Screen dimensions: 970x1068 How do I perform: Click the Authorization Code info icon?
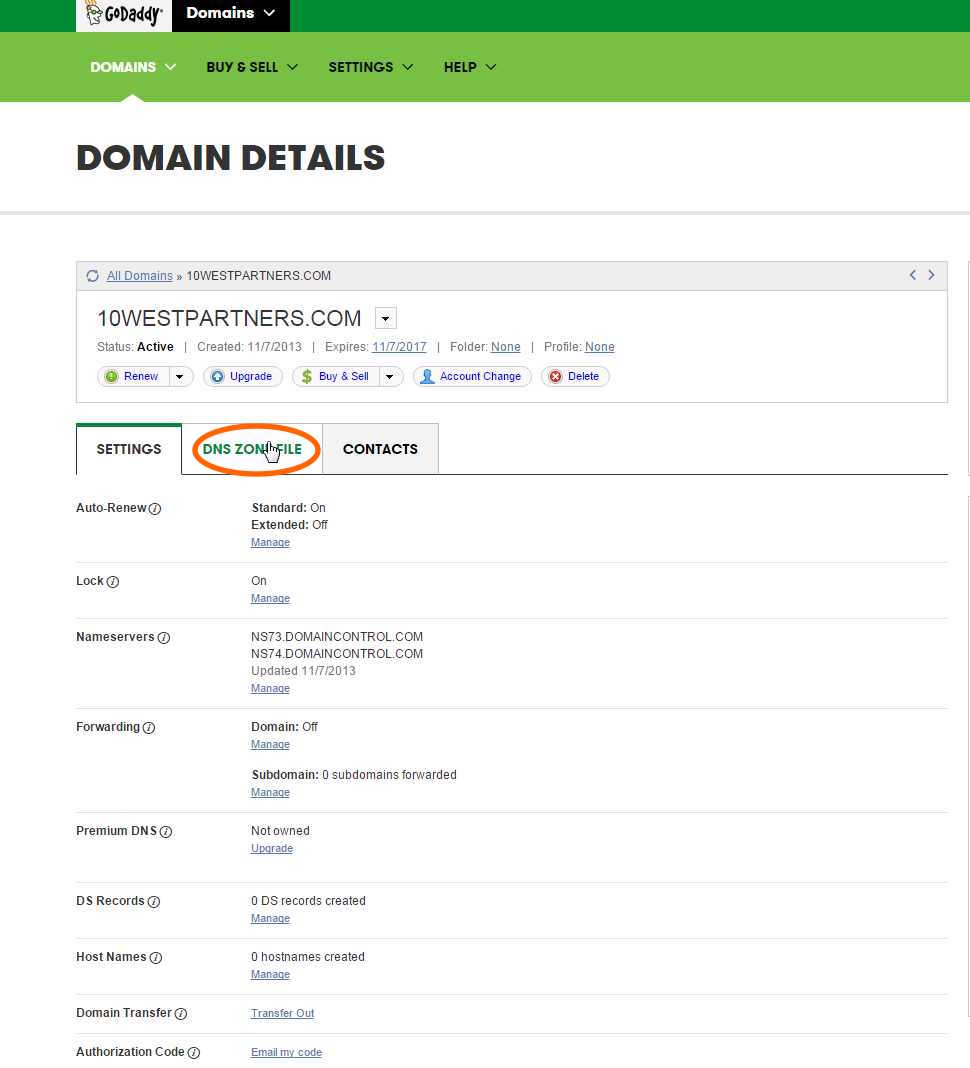click(x=194, y=1053)
